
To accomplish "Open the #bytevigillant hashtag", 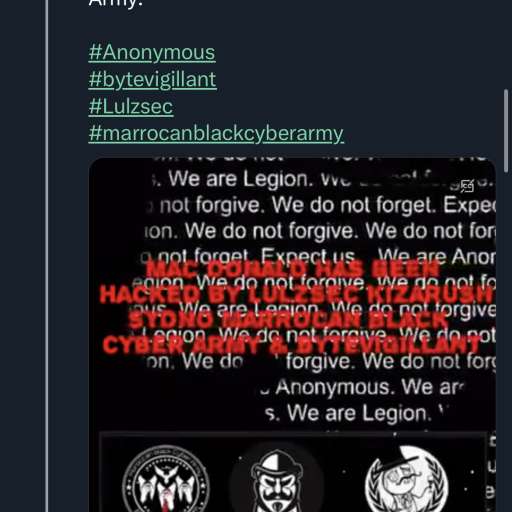I will point(153,80).
